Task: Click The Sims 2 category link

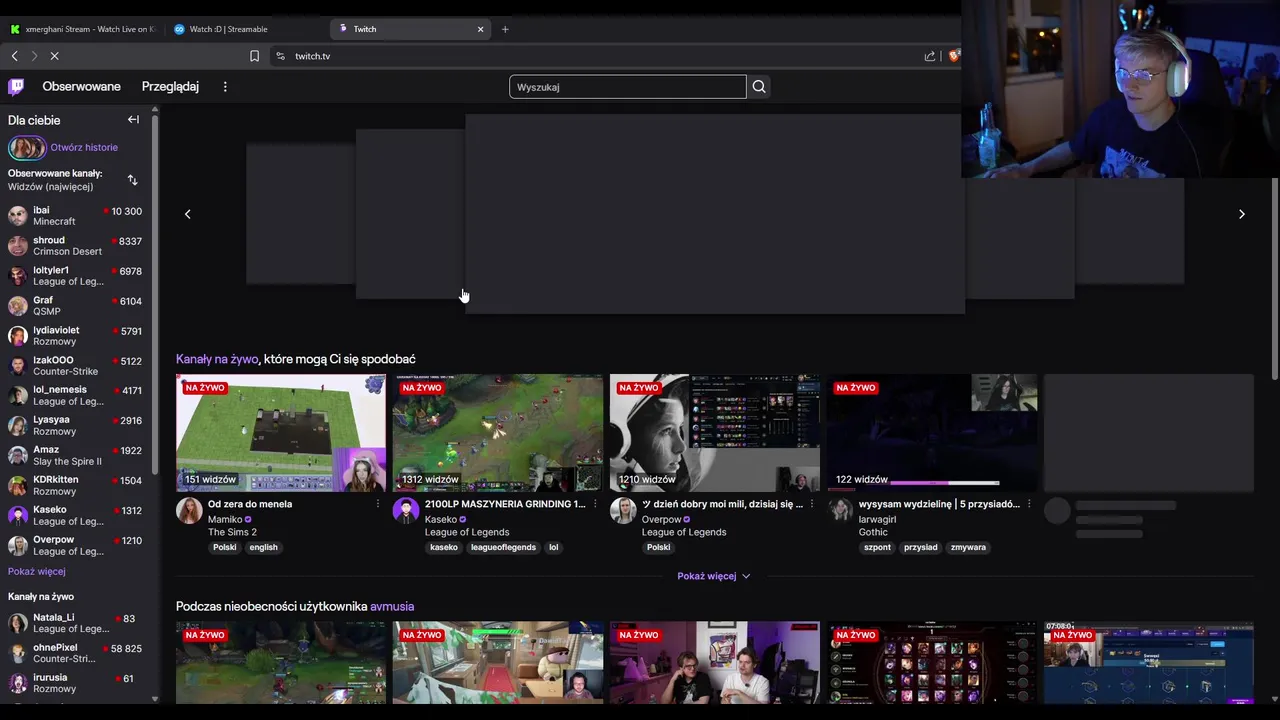Action: (x=232, y=532)
